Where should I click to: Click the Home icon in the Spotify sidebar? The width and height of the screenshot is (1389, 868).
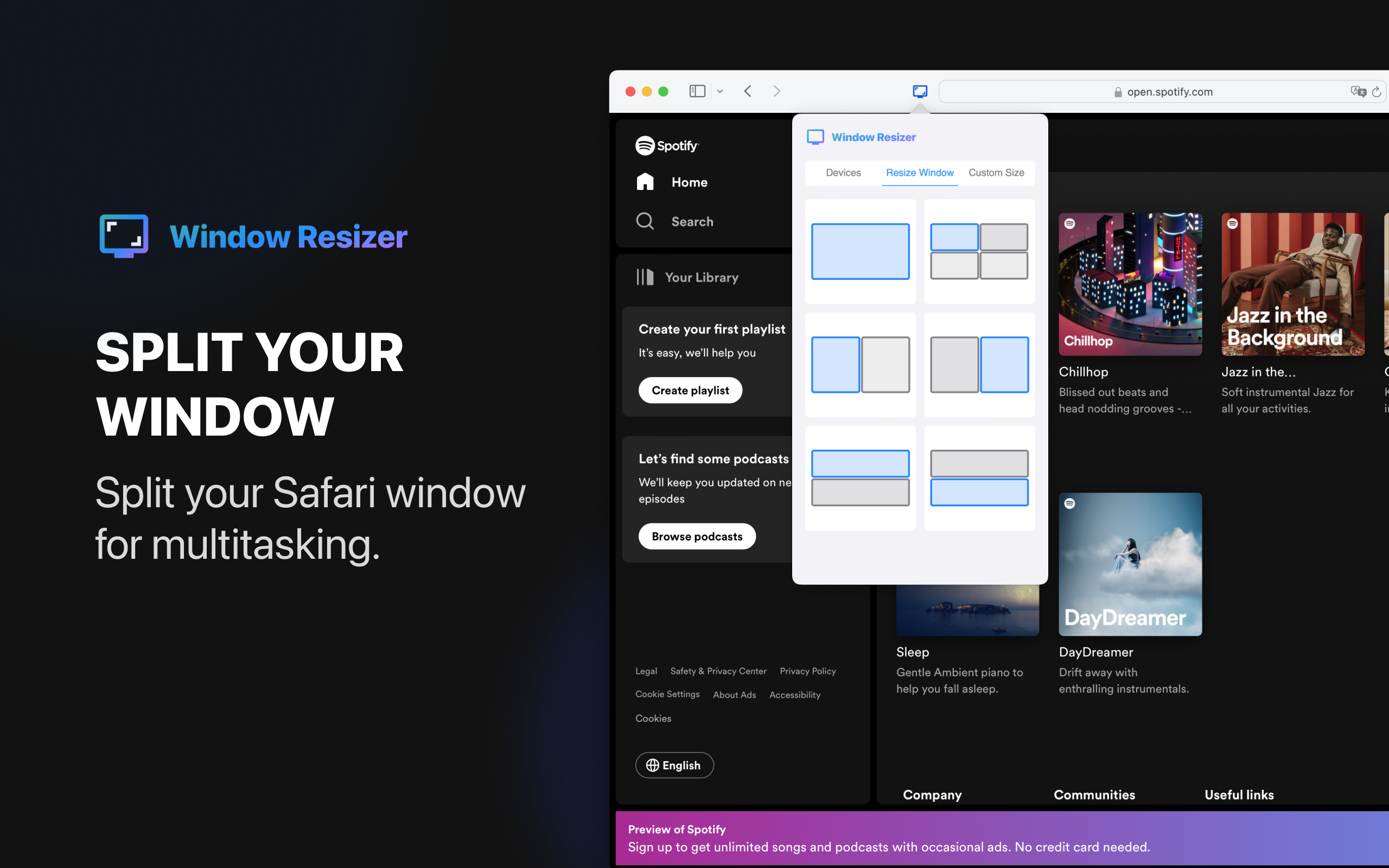pyautogui.click(x=645, y=182)
